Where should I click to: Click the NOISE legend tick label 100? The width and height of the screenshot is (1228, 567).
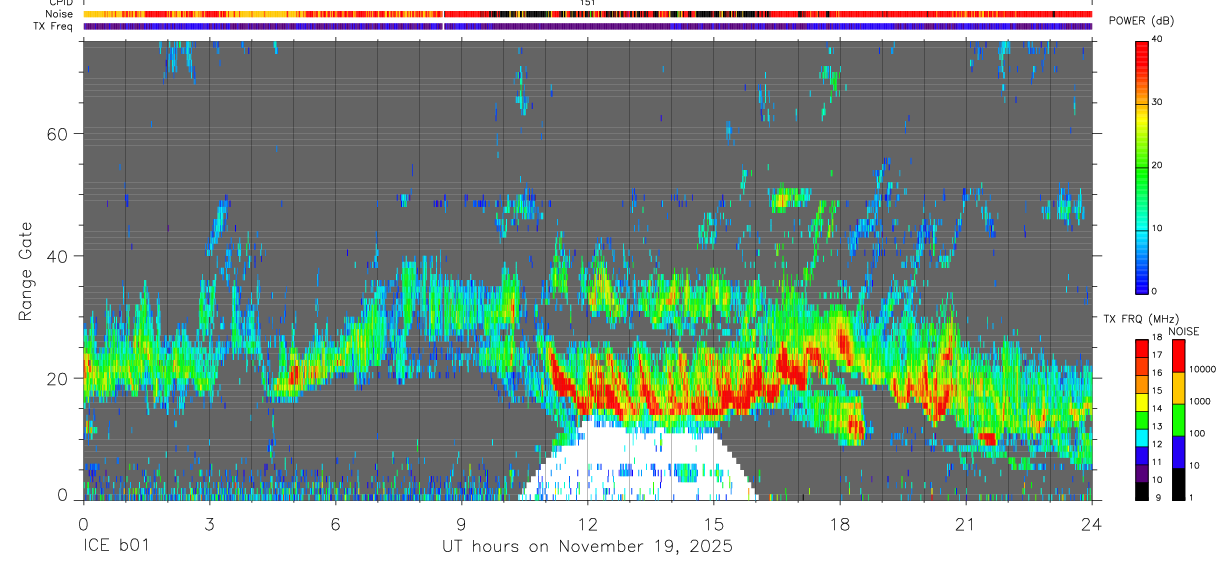[1196, 433]
